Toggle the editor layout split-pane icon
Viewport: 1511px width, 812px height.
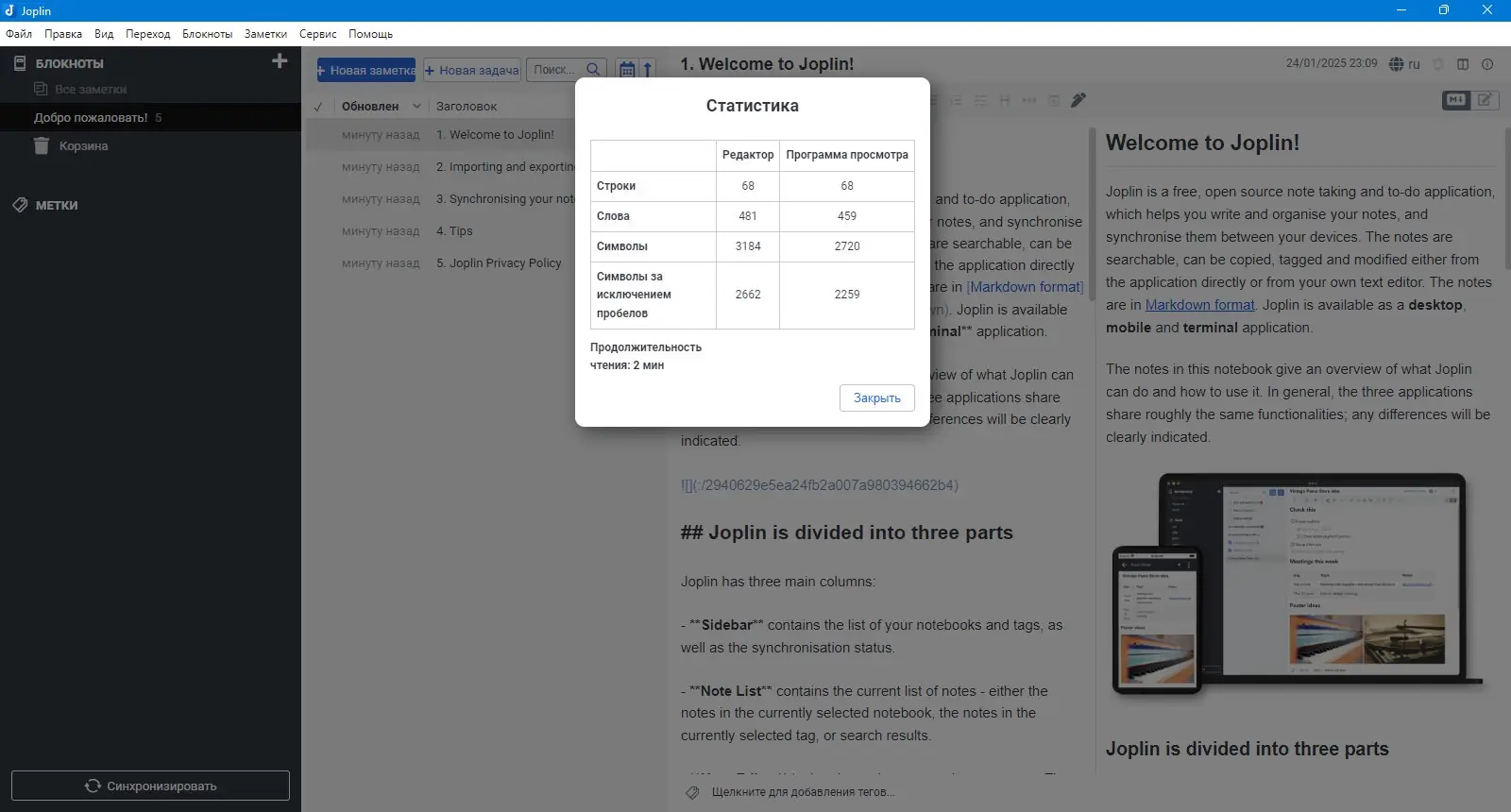(x=1463, y=64)
